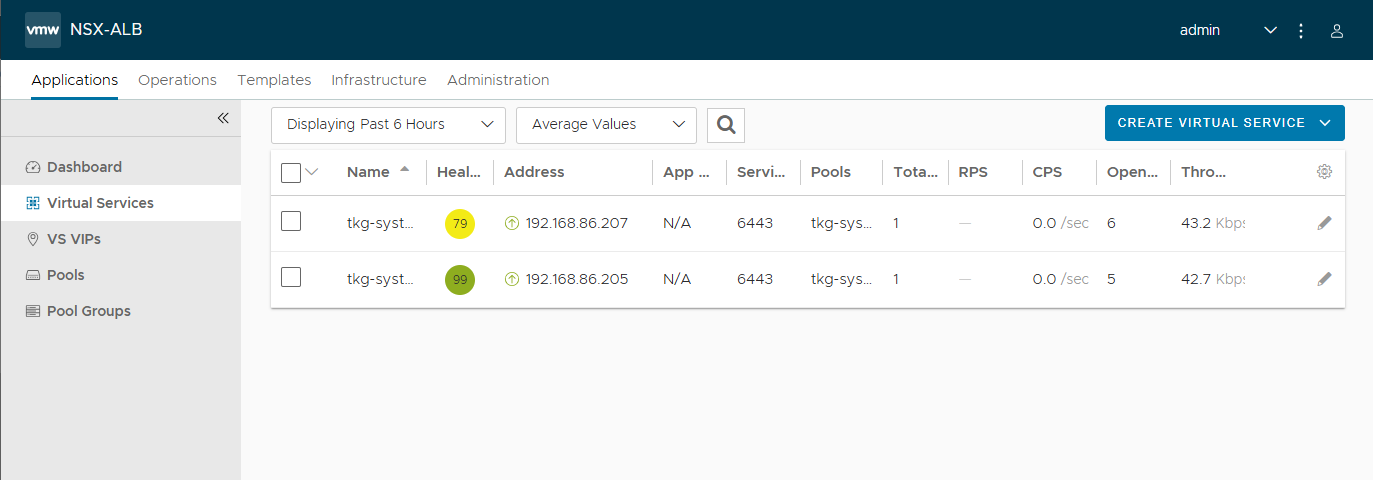This screenshot has width=1373, height=480.
Task: Click throughput value 43.2 Kbps
Action: tap(1213, 223)
